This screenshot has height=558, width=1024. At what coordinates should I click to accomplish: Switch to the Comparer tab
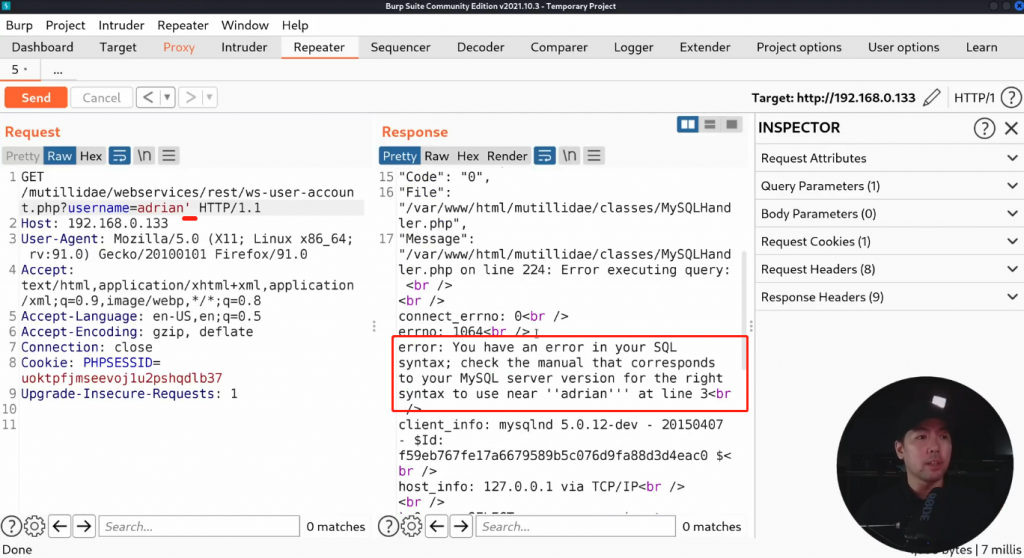[x=559, y=47]
